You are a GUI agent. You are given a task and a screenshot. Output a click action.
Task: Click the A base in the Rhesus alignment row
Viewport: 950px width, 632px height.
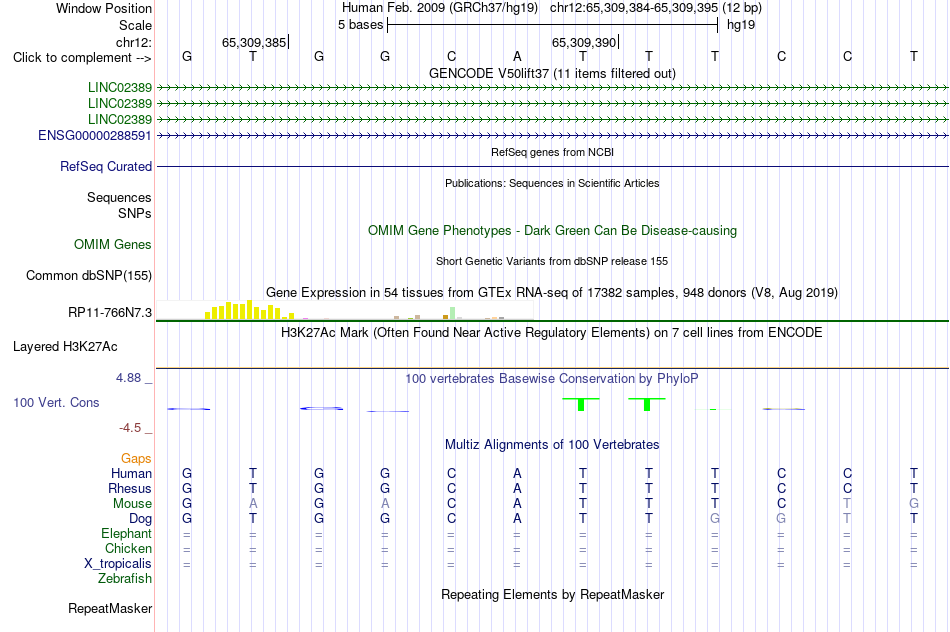coord(517,488)
